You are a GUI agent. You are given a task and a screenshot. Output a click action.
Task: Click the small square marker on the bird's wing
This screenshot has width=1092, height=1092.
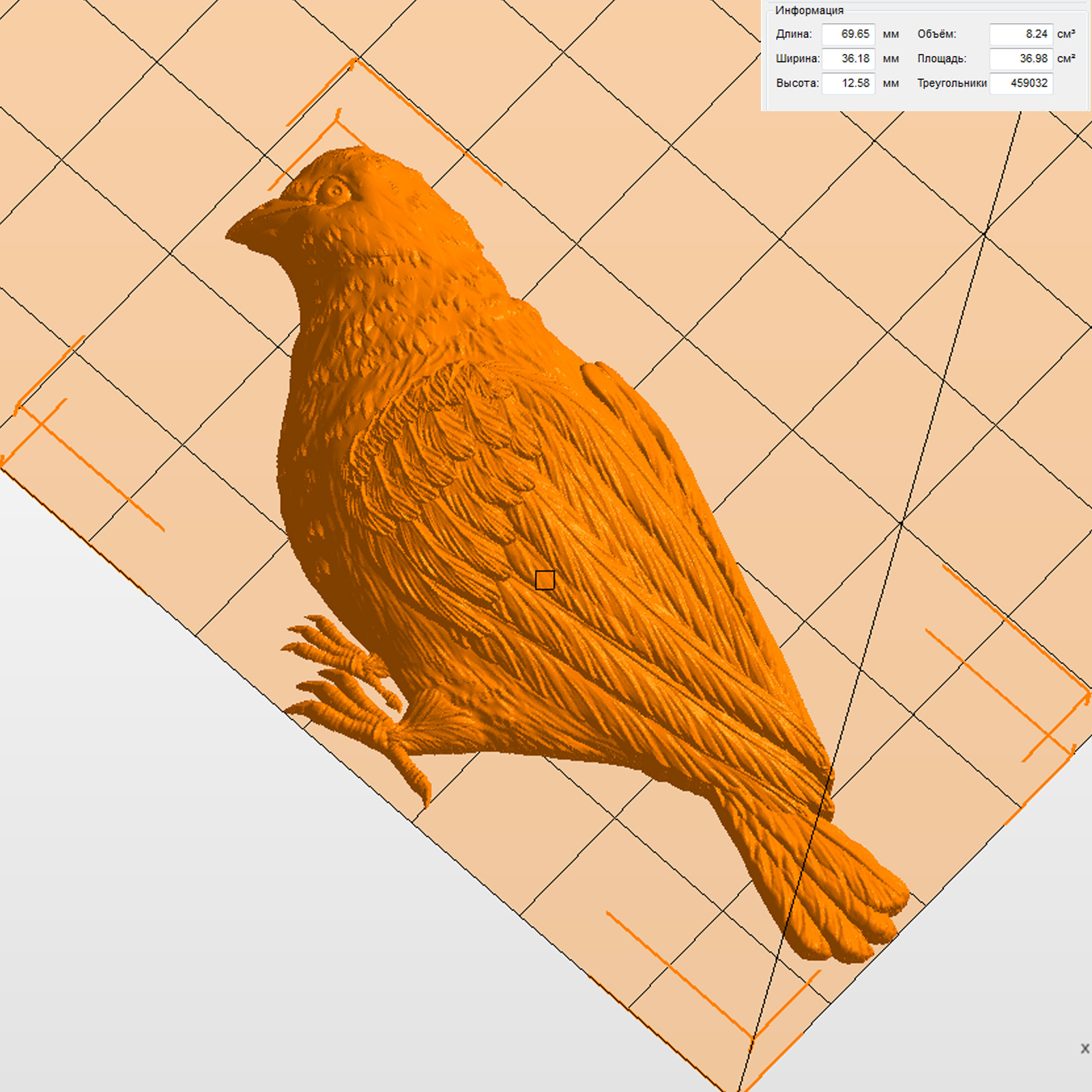click(545, 580)
